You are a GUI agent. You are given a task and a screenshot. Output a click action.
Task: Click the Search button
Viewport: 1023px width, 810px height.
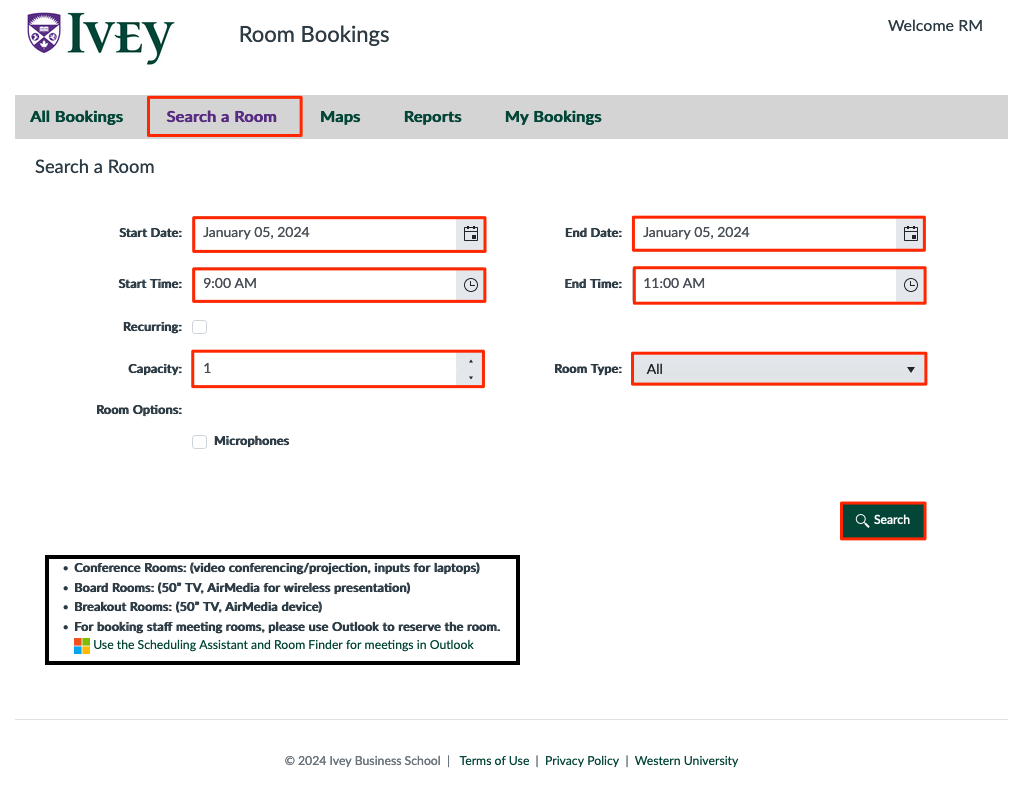[x=883, y=520]
